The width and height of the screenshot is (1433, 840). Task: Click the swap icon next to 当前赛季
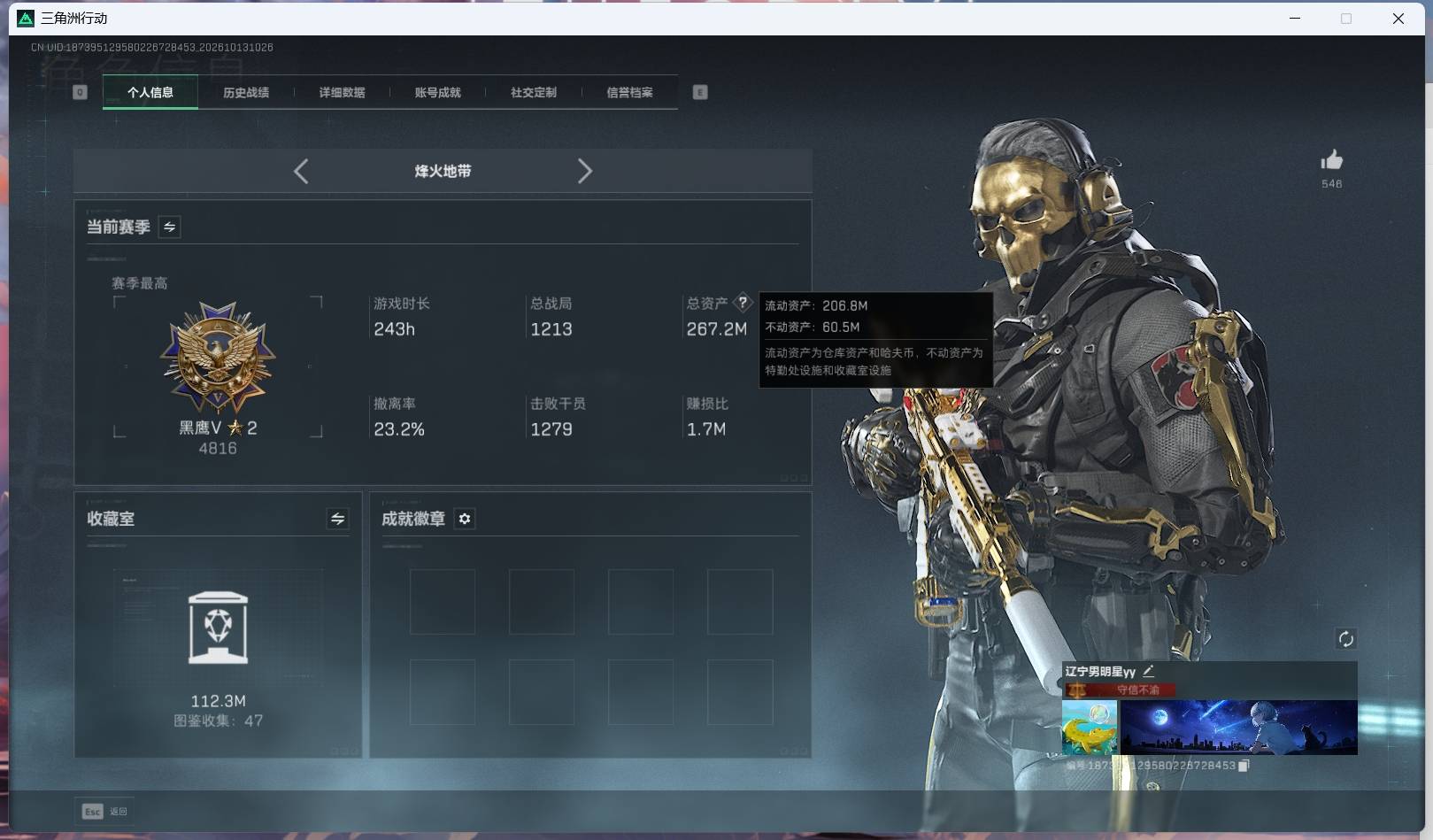tap(169, 227)
